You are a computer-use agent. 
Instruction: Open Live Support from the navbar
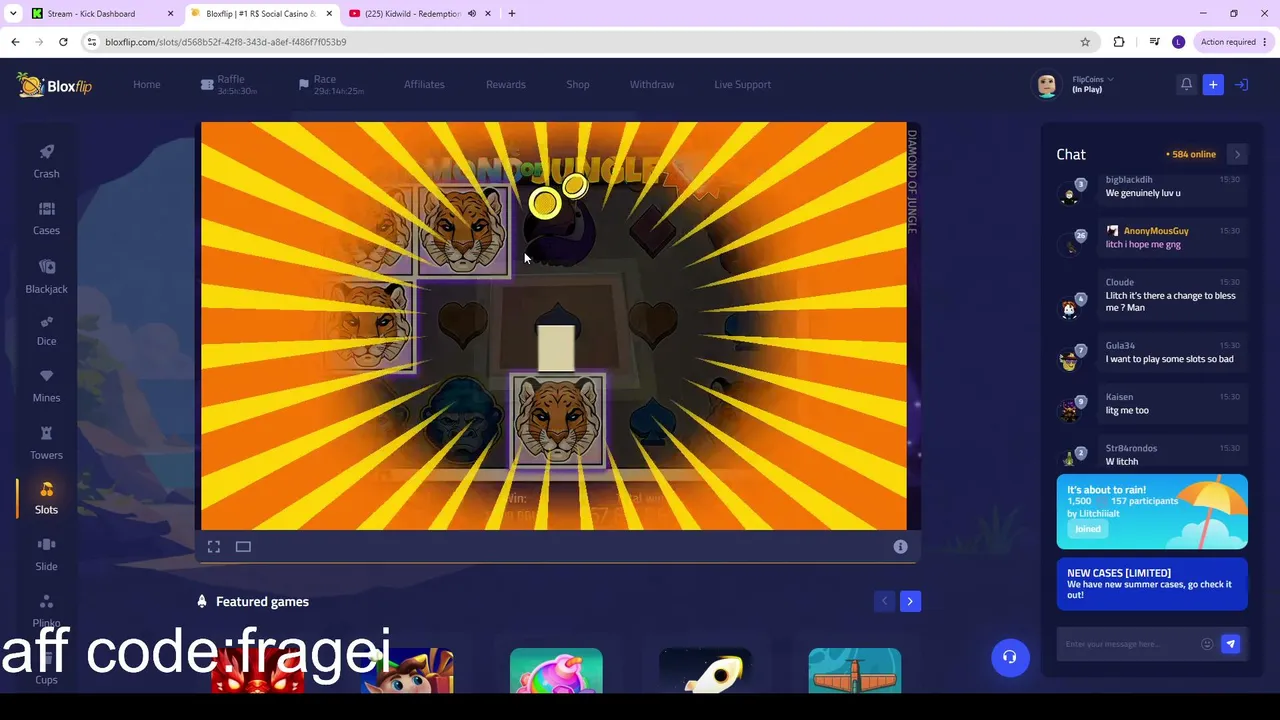743,85
